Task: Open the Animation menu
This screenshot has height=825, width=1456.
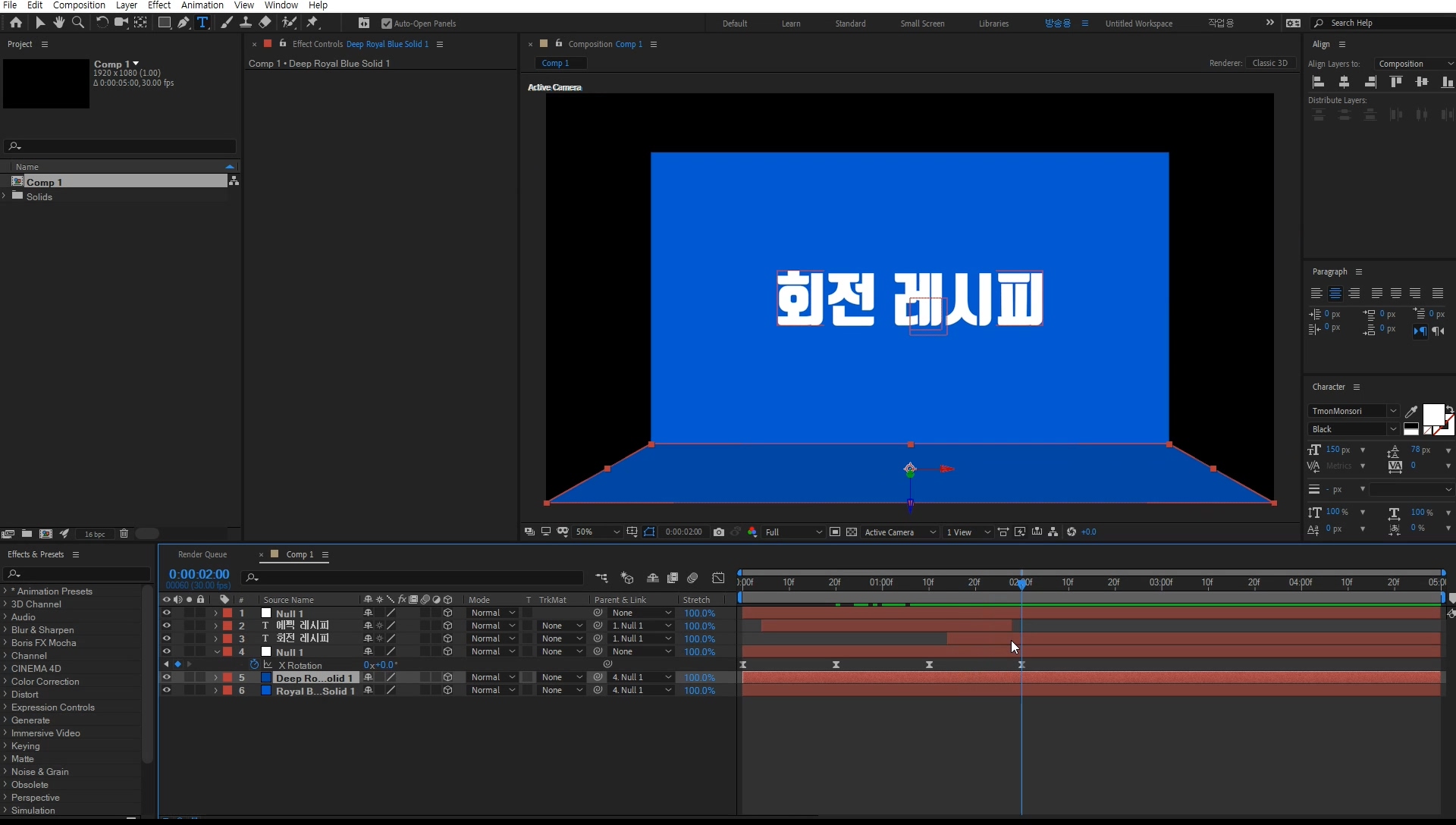Action: click(x=202, y=5)
